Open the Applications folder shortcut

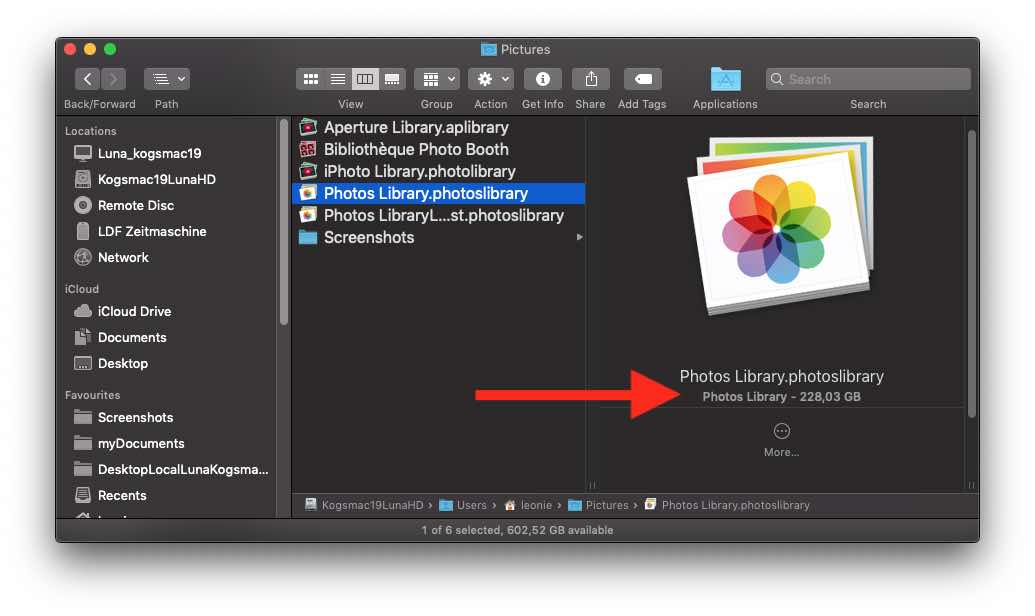coord(725,79)
